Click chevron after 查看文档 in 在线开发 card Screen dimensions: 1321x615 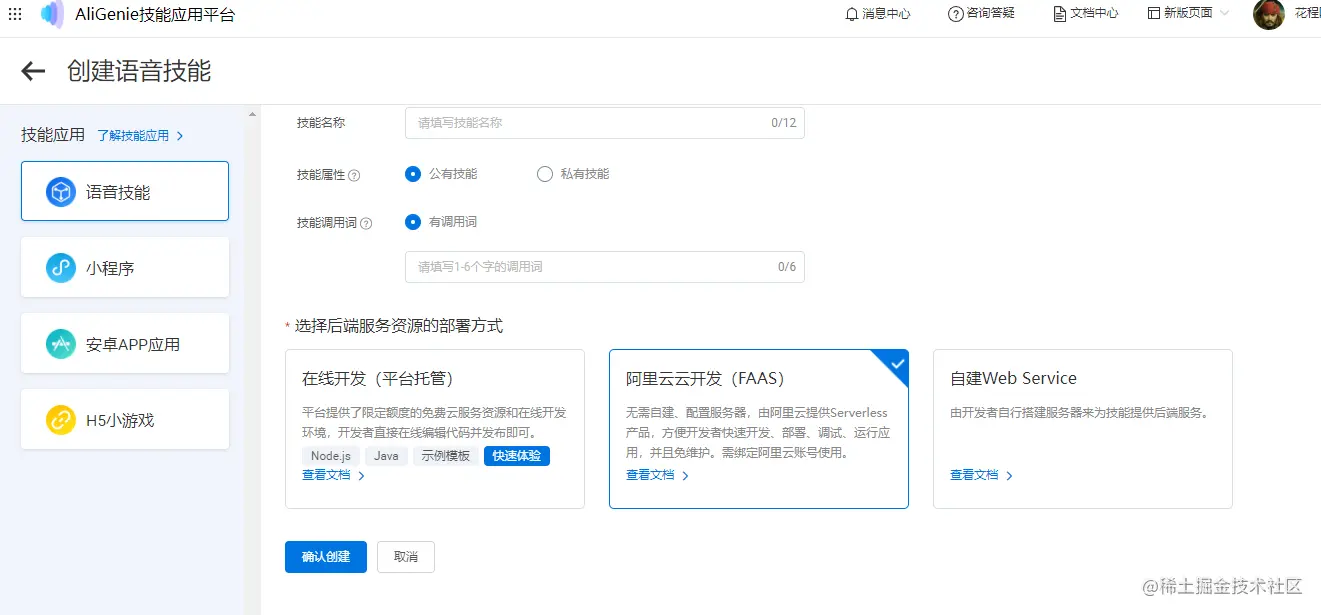[361, 476]
